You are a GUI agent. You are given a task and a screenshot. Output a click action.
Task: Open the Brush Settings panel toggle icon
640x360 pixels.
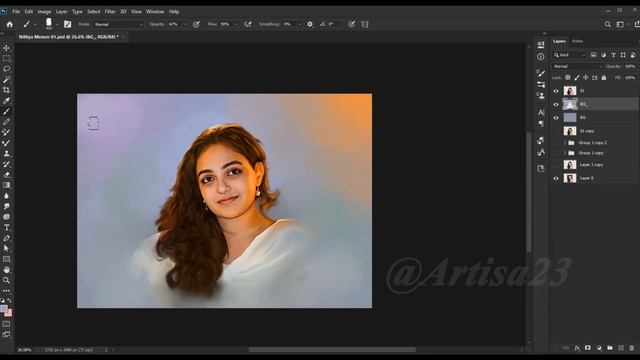point(67,24)
